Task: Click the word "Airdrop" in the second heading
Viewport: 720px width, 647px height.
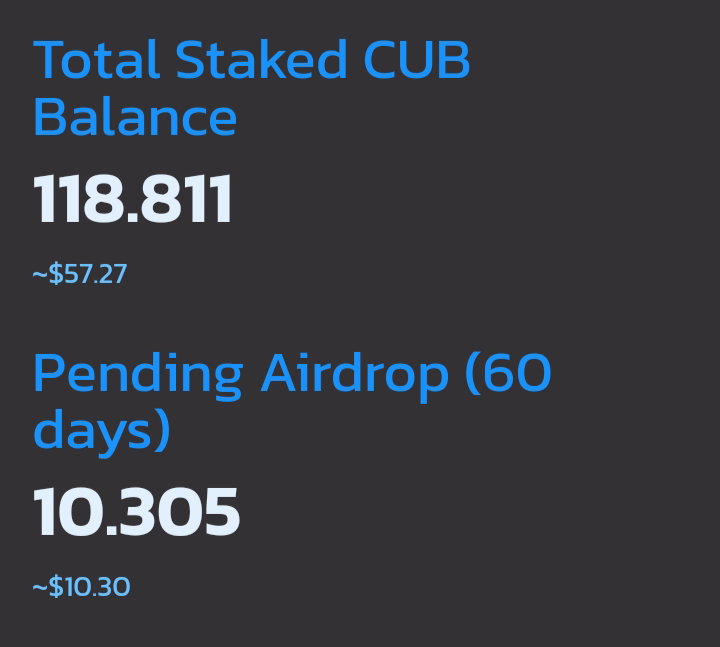Action: 354,377
